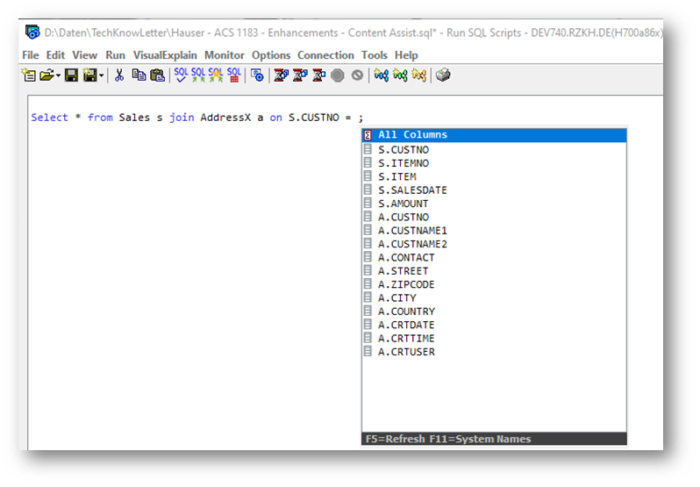Image resolution: width=700 pixels, height=487 pixels.
Task: Select A.CRTUSER in content assist
Action: 494,352
